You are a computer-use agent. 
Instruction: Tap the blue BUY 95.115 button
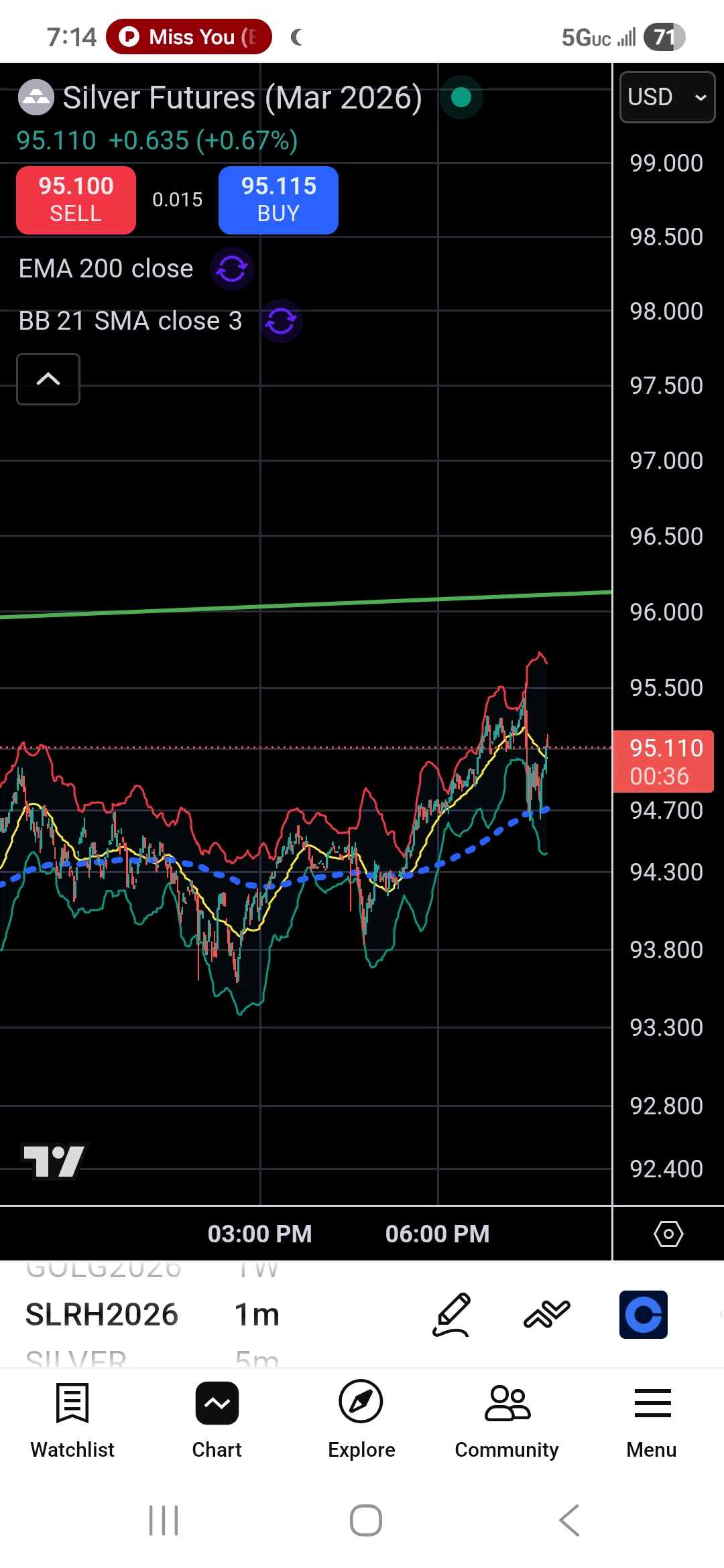click(x=278, y=200)
